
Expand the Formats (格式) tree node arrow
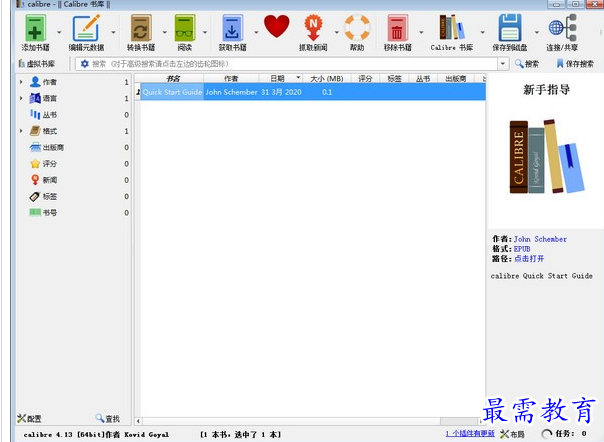[21, 131]
